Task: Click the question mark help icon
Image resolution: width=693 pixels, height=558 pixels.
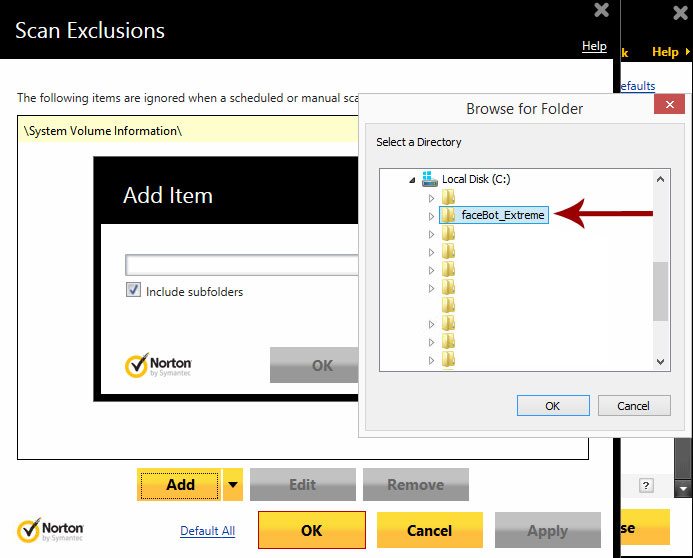Action: (x=646, y=486)
